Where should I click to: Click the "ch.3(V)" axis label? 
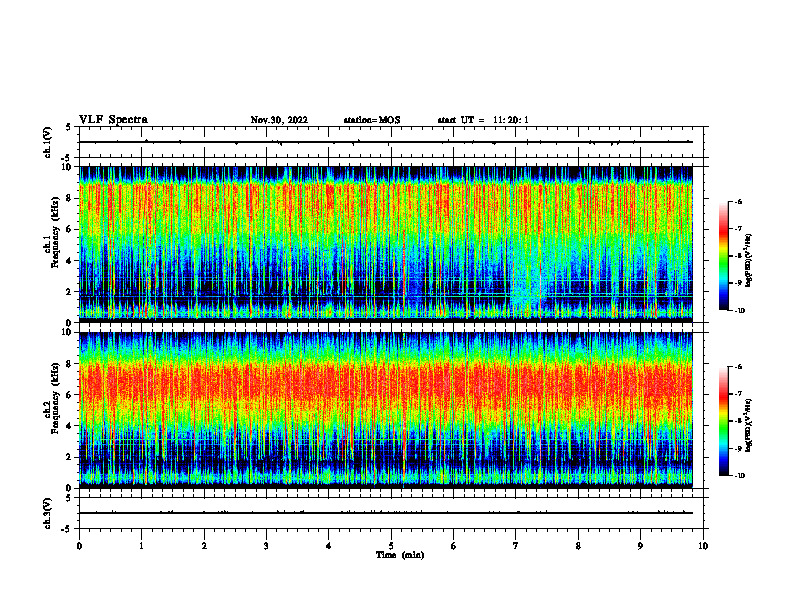[48, 513]
